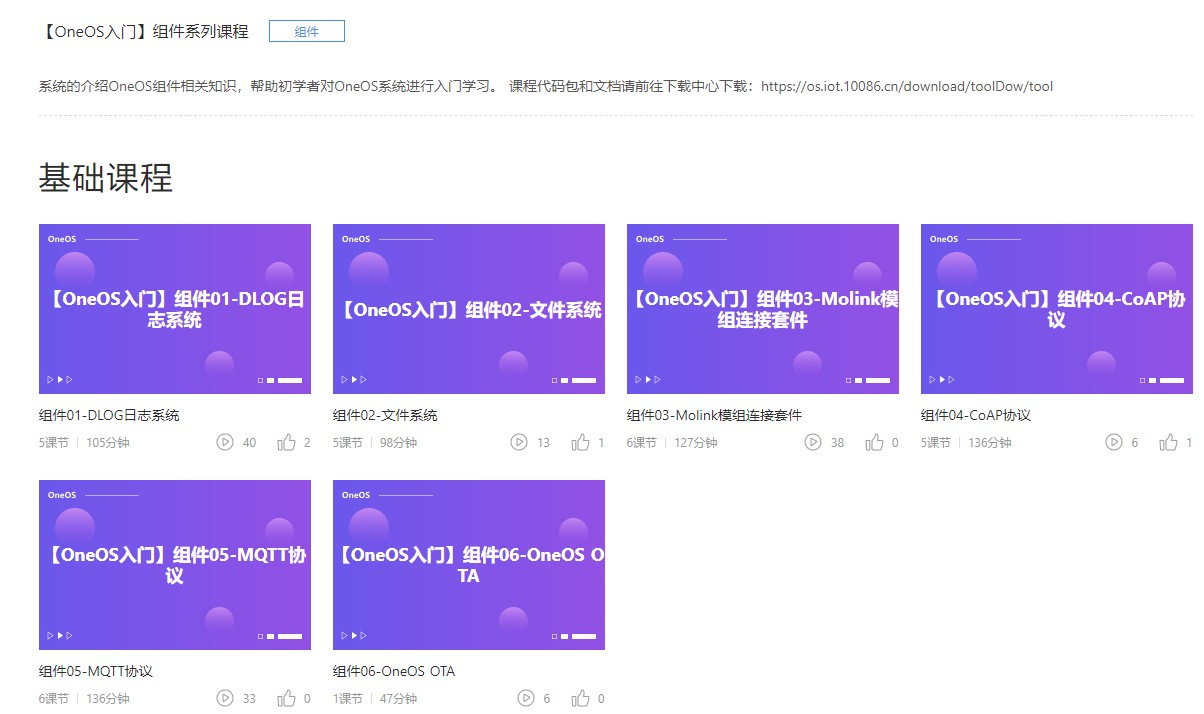Open the 组件04-CoAP协议 course thumbnail
The image size is (1204, 714).
1057,309
